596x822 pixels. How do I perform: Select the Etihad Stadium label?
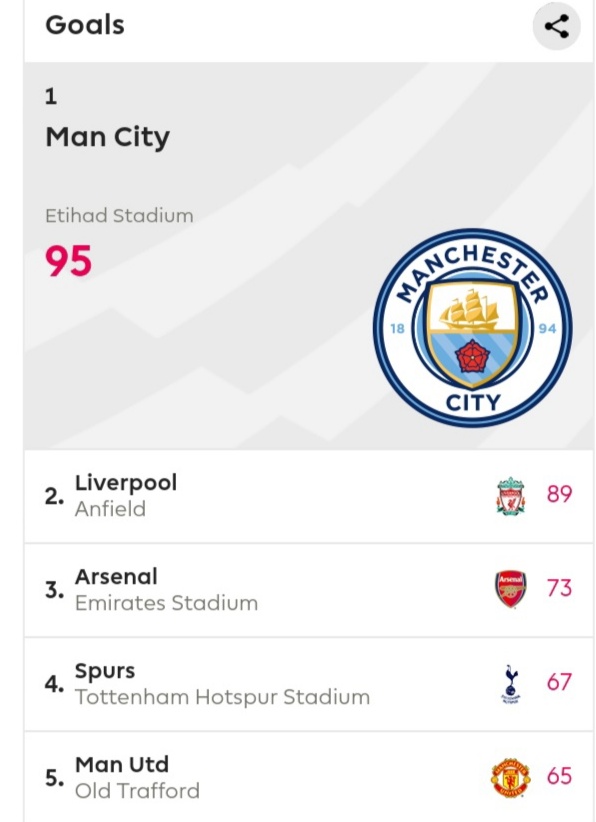119,215
